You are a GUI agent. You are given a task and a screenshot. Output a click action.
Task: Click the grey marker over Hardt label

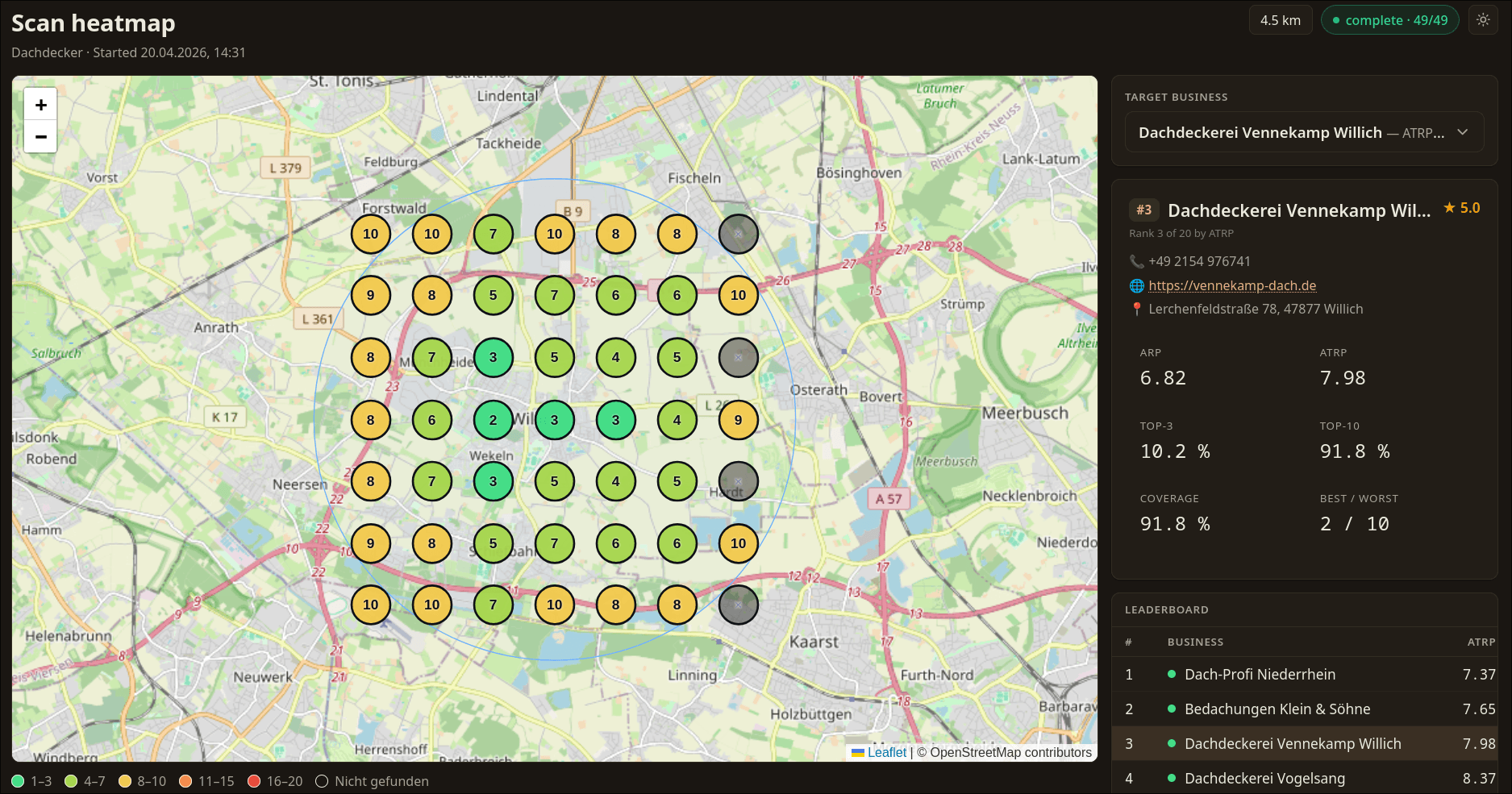738,481
